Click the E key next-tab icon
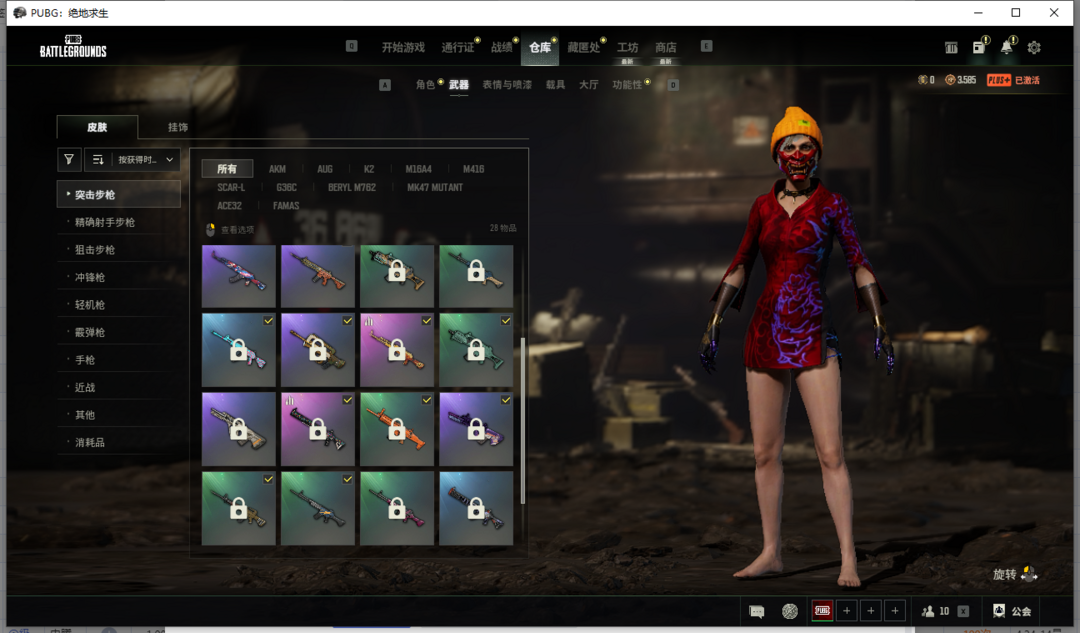Viewport: 1080px width, 633px height. coord(706,46)
